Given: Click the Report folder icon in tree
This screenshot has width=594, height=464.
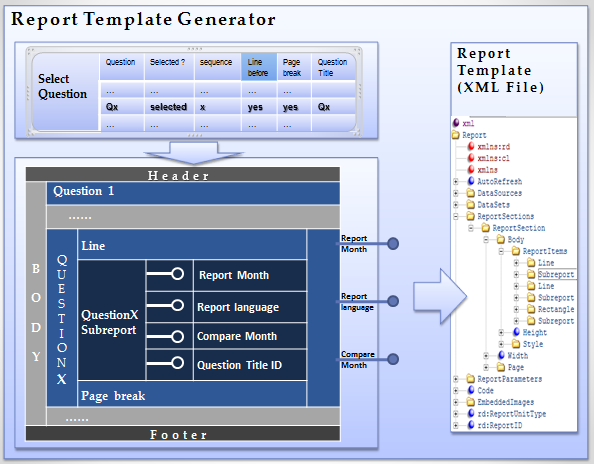Looking at the screenshot, I should coord(456,135).
